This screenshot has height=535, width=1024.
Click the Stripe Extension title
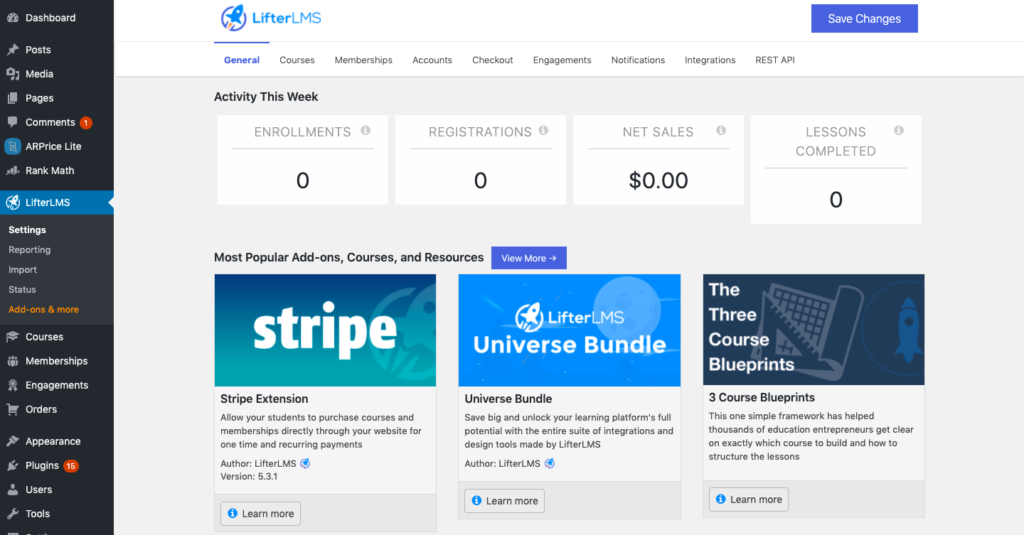264,399
